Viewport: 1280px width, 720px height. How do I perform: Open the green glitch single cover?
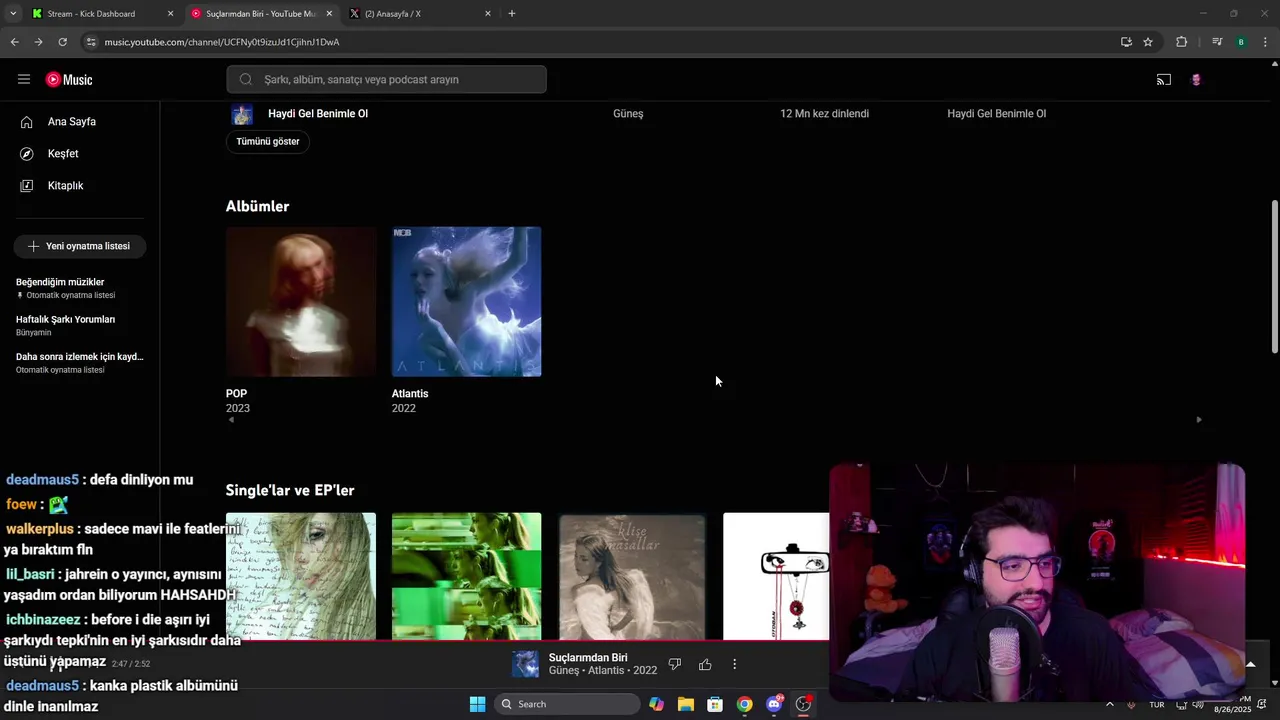(x=466, y=576)
